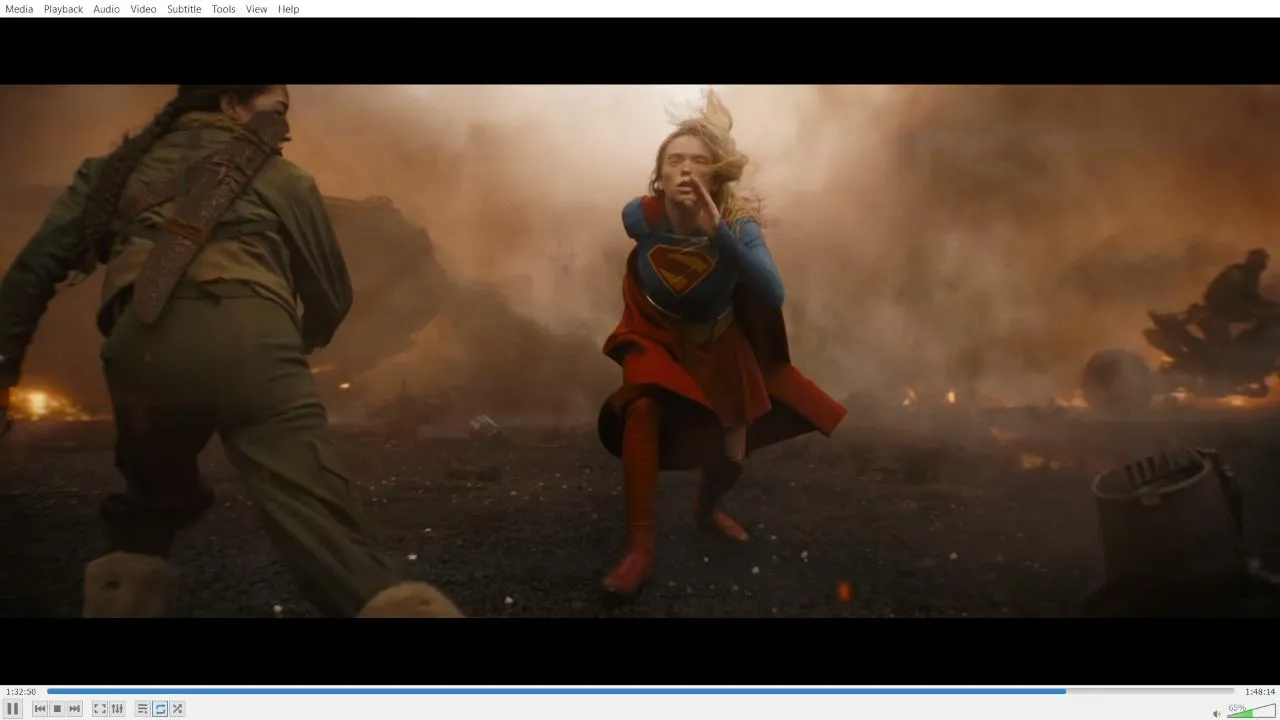Mute the audio using speaker icon

1217,713
